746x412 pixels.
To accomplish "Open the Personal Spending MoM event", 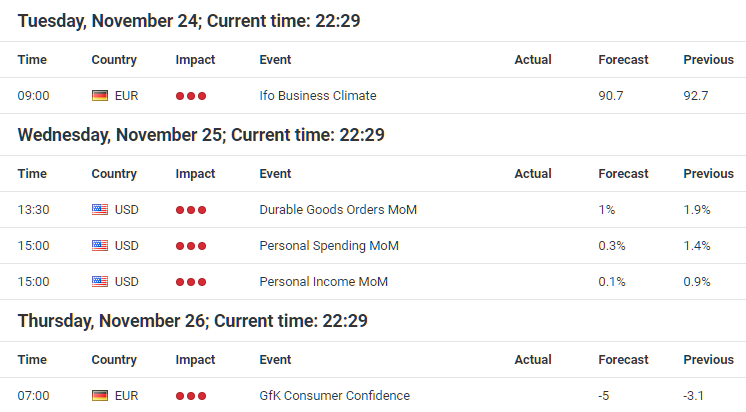I will pos(329,246).
